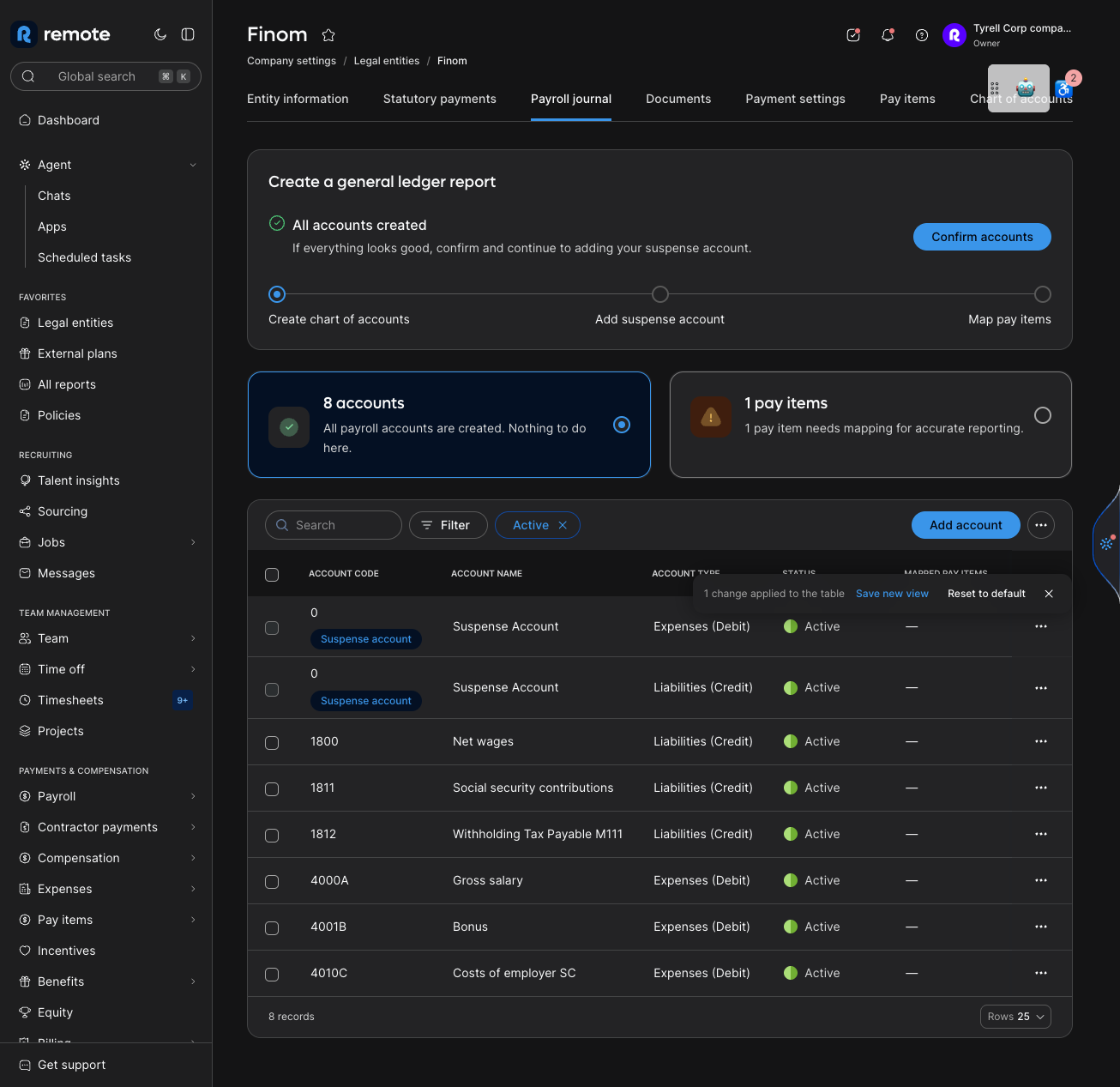Screen dimensions: 1120x1087
Task: Click the Confirm accounts button
Action: (982, 237)
